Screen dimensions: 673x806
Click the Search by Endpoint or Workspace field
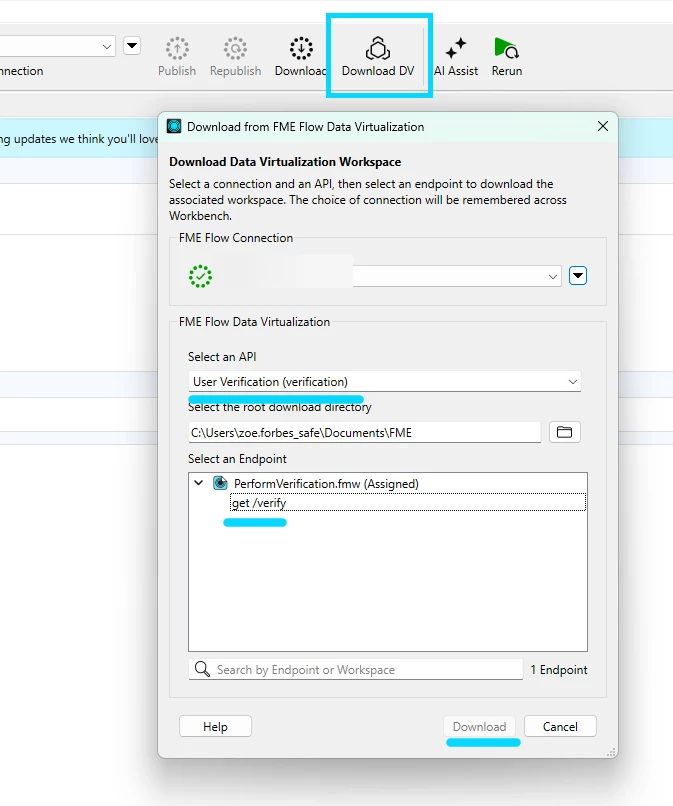coord(356,669)
